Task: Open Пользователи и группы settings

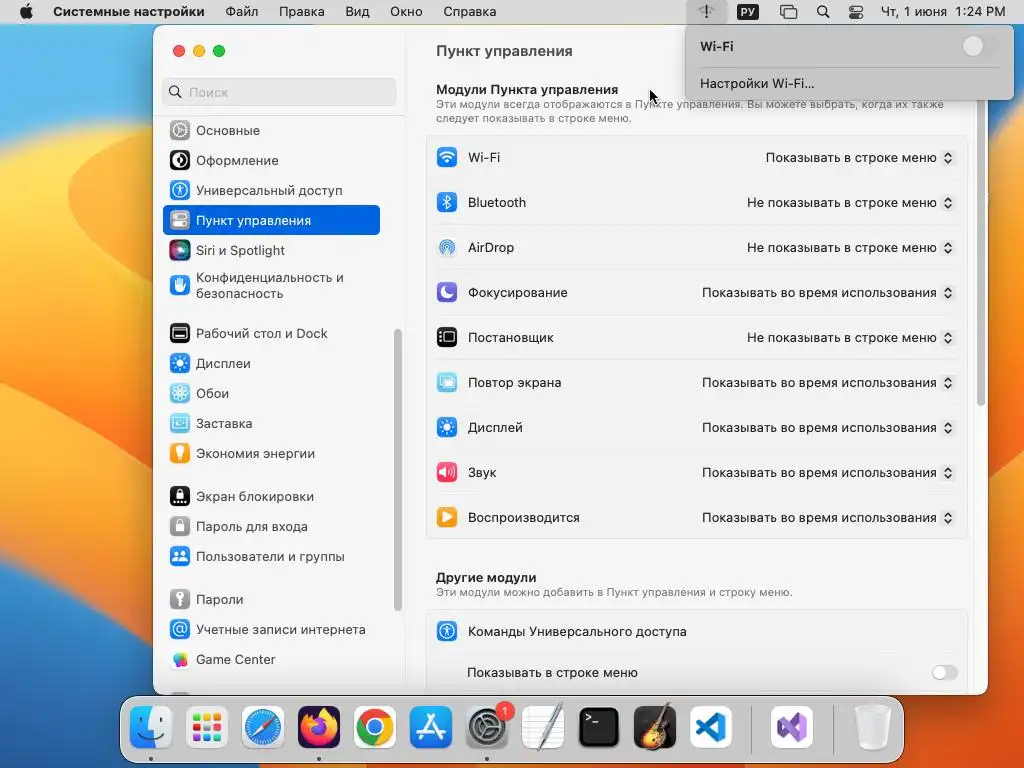Action: click(x=271, y=556)
